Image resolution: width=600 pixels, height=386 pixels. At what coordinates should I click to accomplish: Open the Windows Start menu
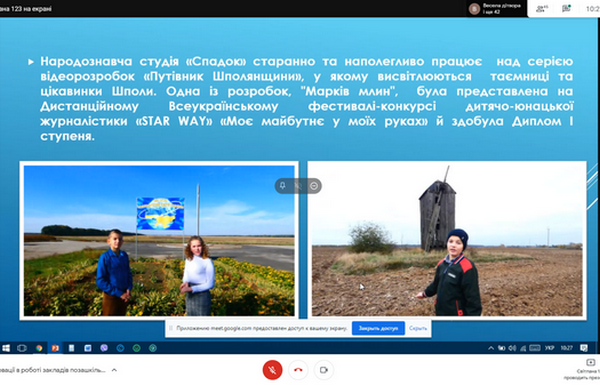(x=6, y=348)
